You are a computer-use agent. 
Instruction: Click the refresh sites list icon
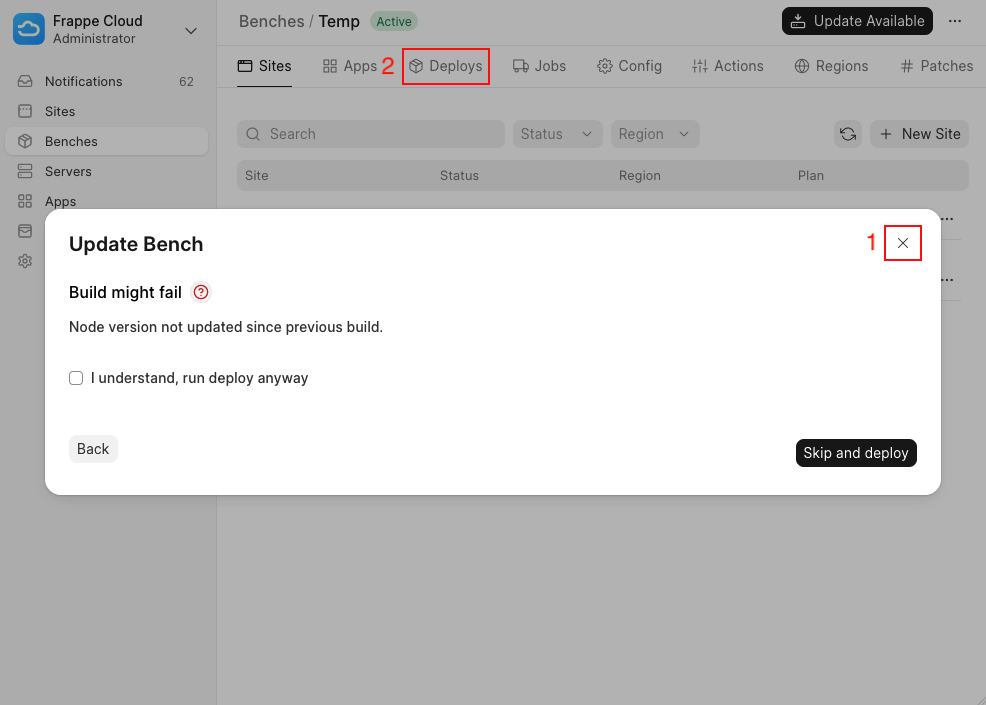tap(848, 134)
